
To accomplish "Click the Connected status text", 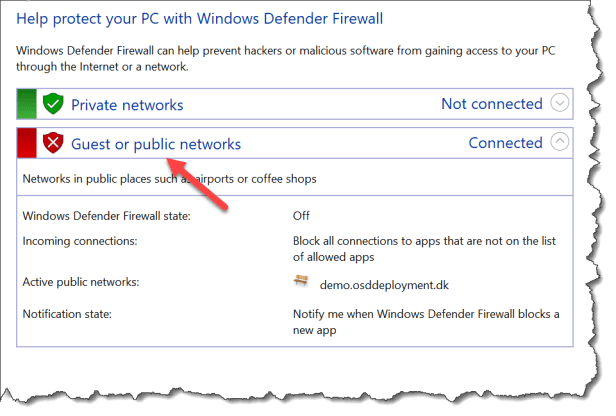I will click(x=505, y=143).
